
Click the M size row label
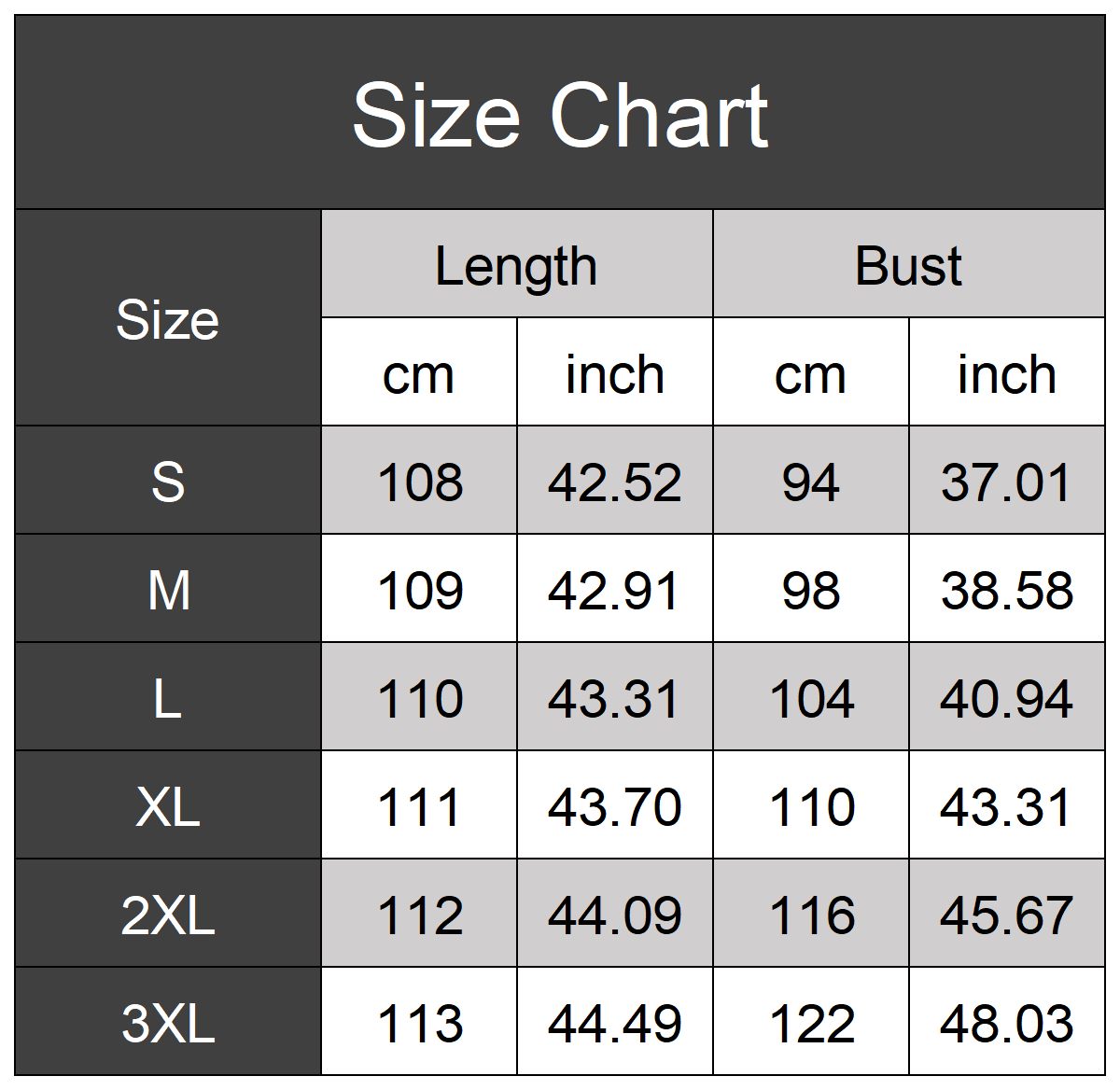pyautogui.click(x=168, y=590)
